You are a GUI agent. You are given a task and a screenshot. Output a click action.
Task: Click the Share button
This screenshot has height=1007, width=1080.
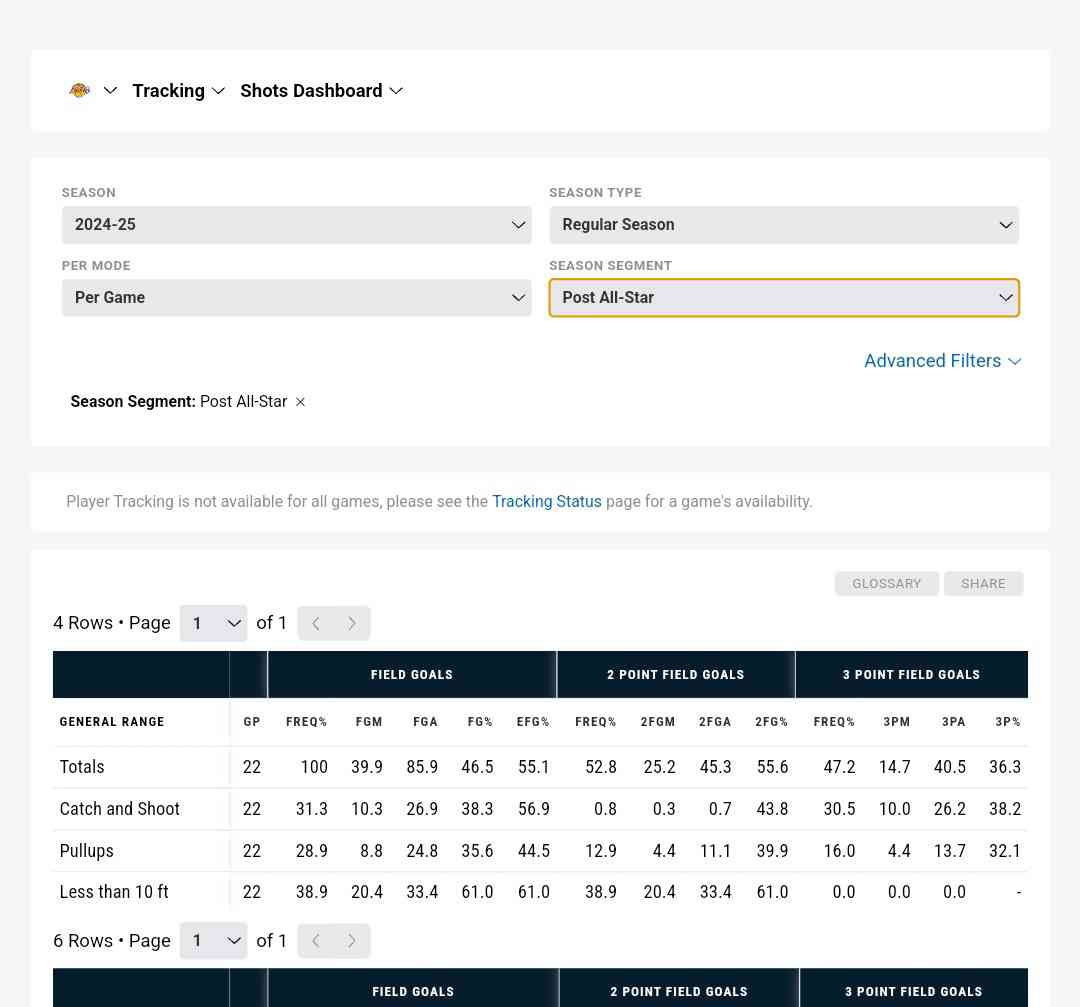pyautogui.click(x=983, y=584)
